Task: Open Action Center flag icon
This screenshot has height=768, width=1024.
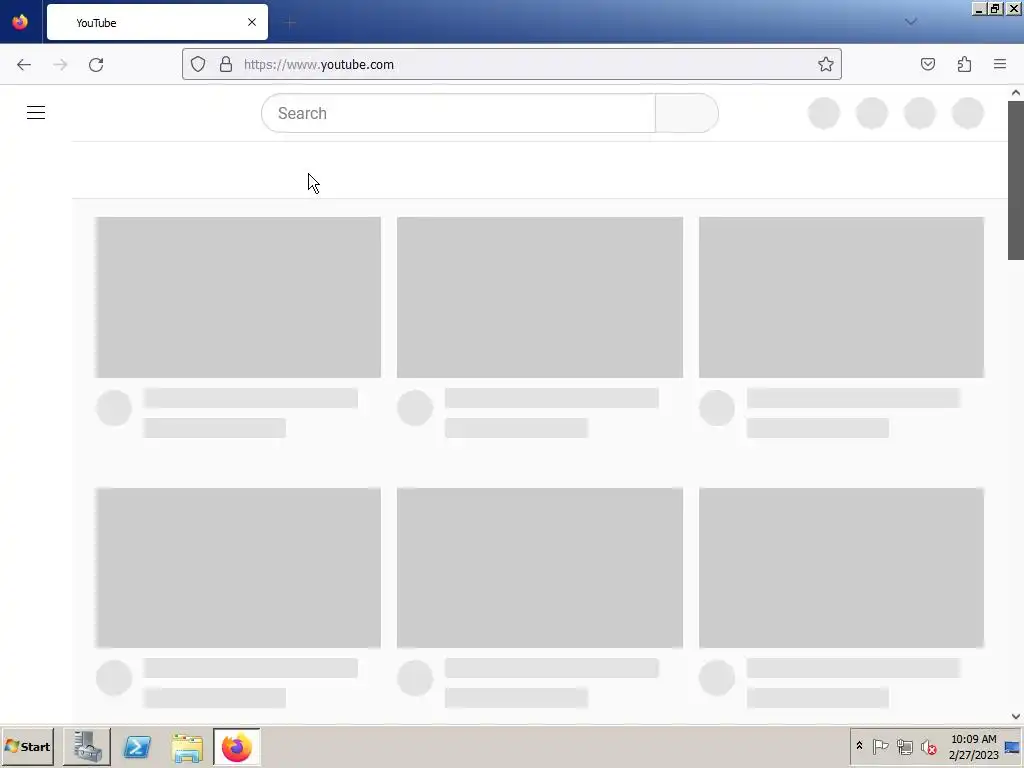Action: [880, 746]
